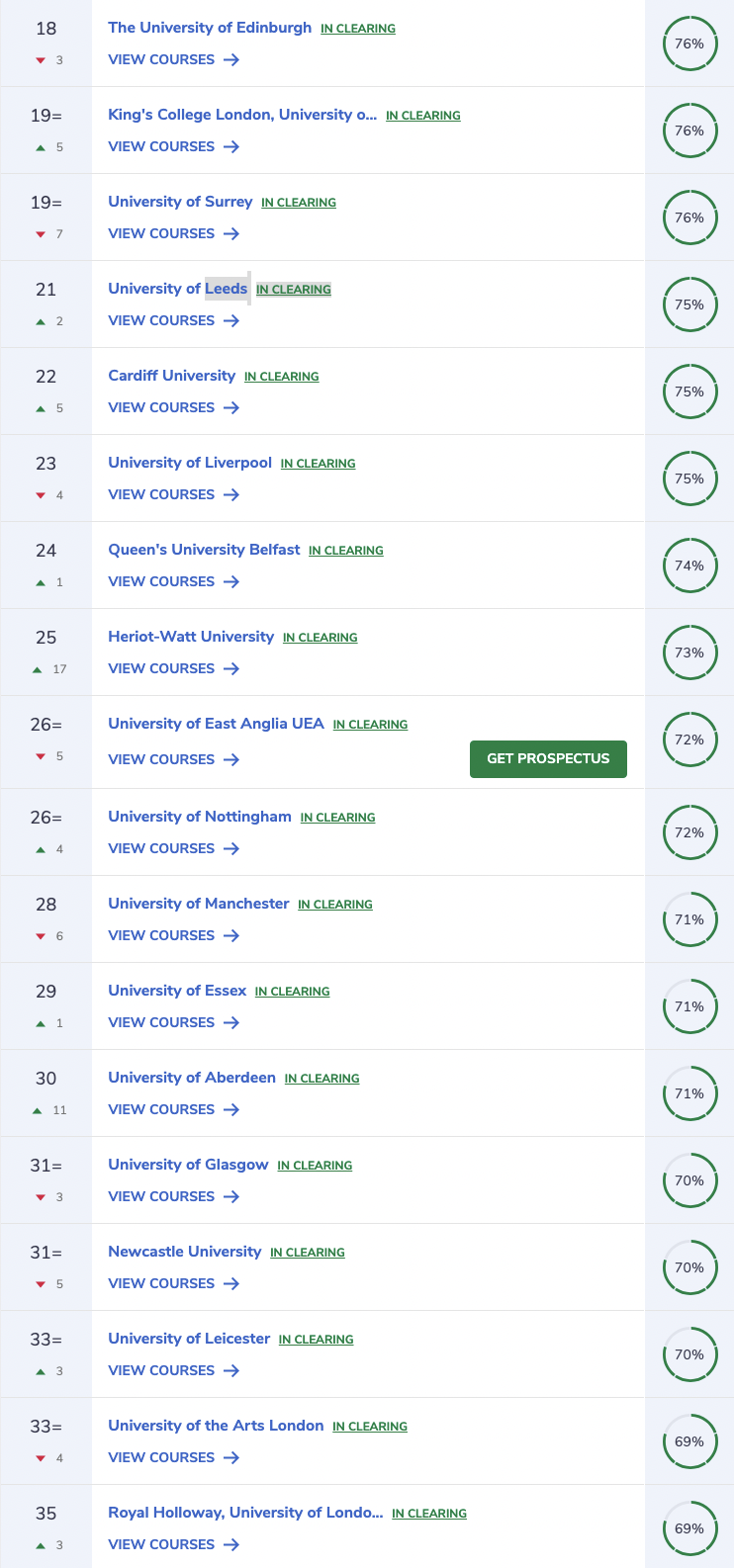Click 69% score ring for Royal Holloway

[689, 1528]
